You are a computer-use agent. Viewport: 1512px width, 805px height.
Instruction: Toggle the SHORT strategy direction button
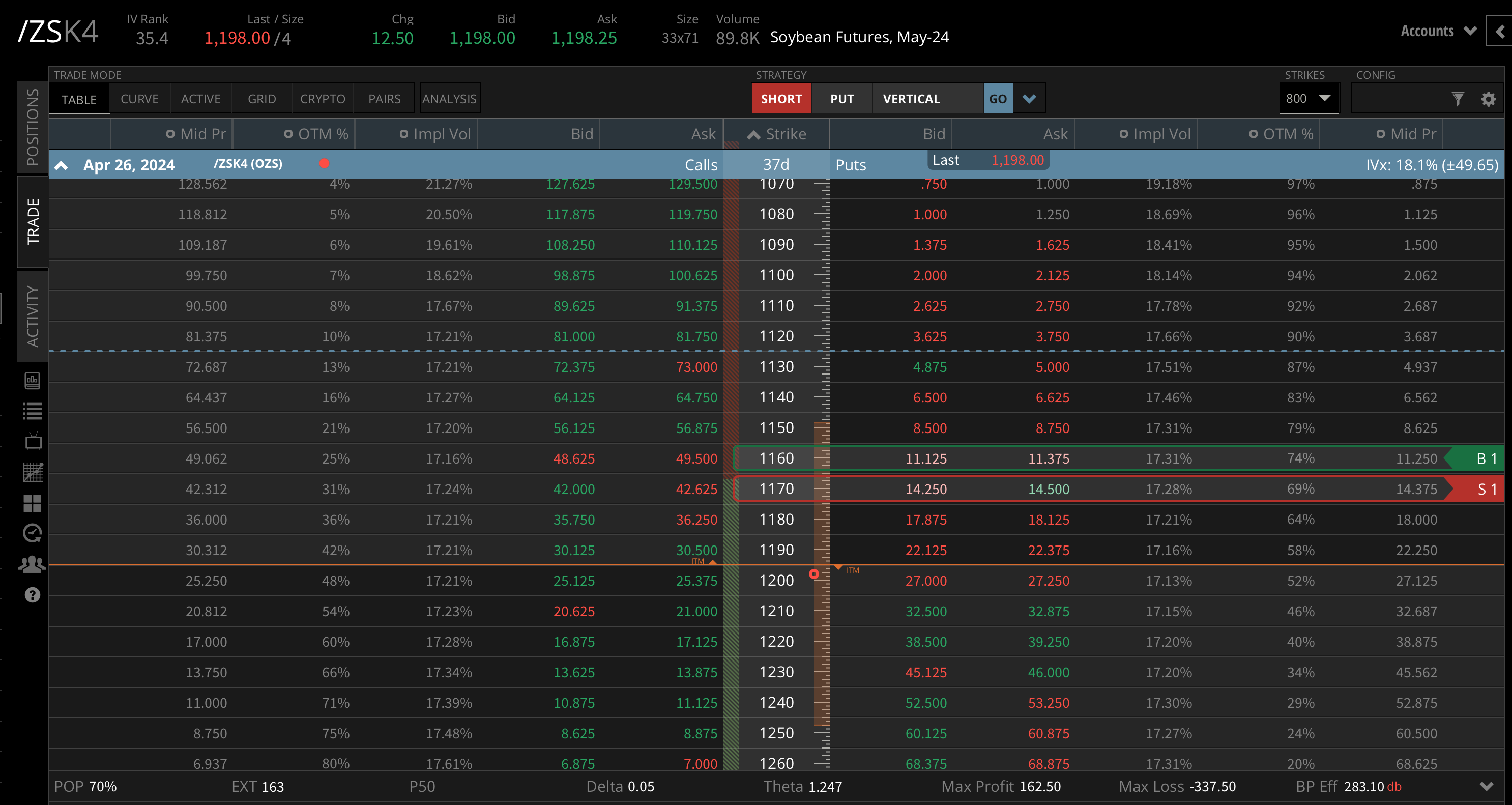[780, 99]
